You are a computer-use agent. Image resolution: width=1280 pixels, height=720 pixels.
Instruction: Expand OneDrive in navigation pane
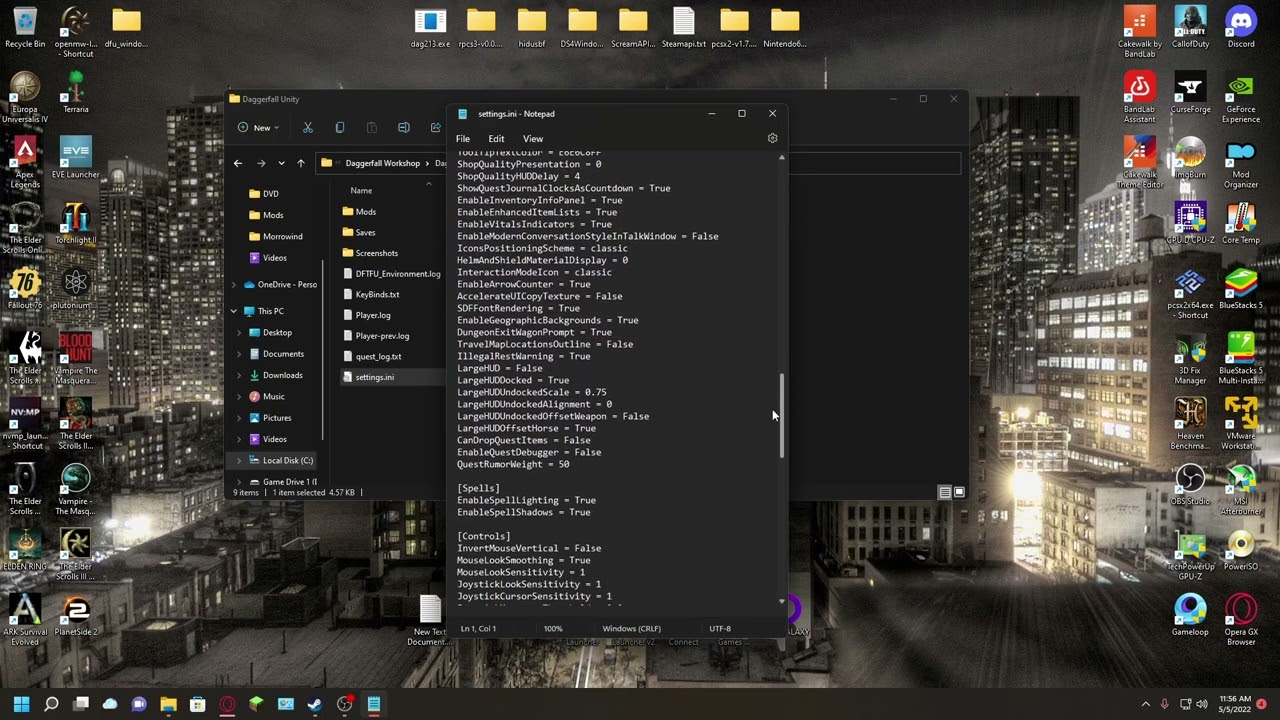tap(234, 285)
